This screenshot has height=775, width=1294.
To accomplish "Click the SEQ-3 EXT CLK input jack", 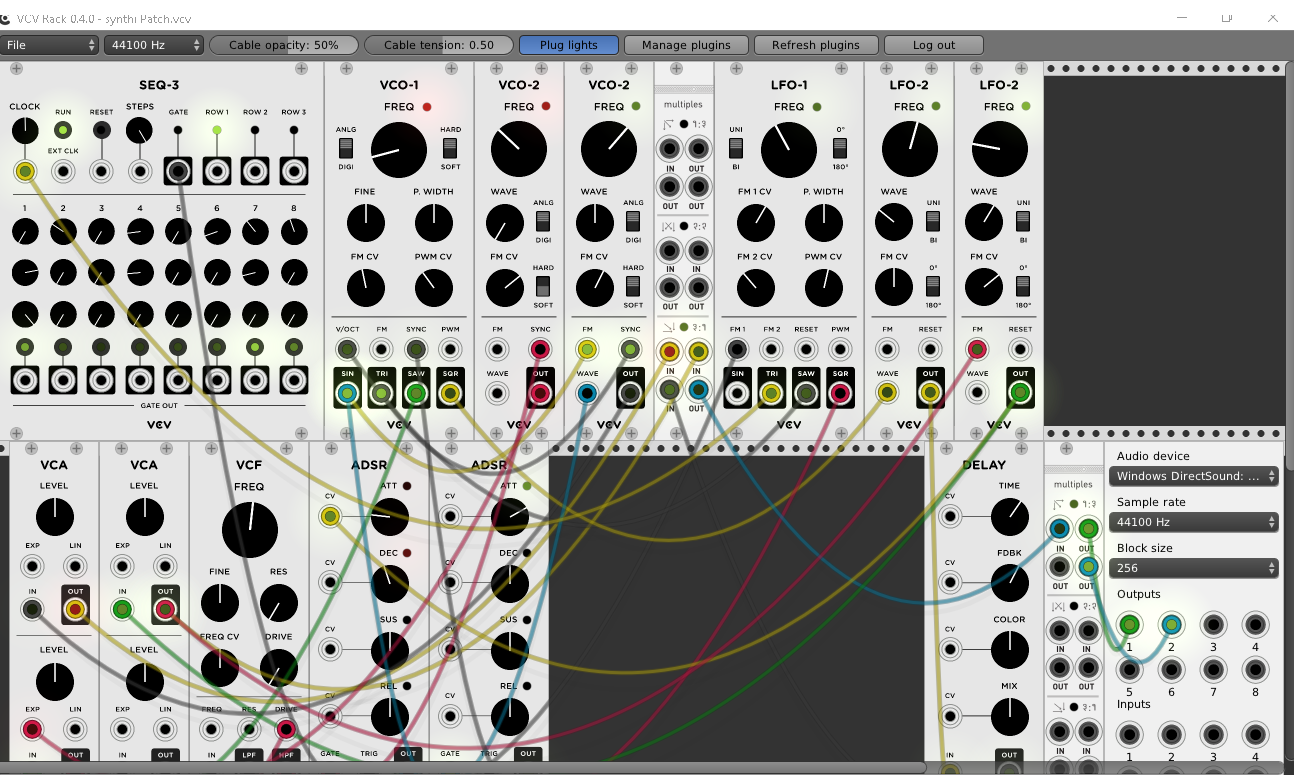I will coord(63,171).
